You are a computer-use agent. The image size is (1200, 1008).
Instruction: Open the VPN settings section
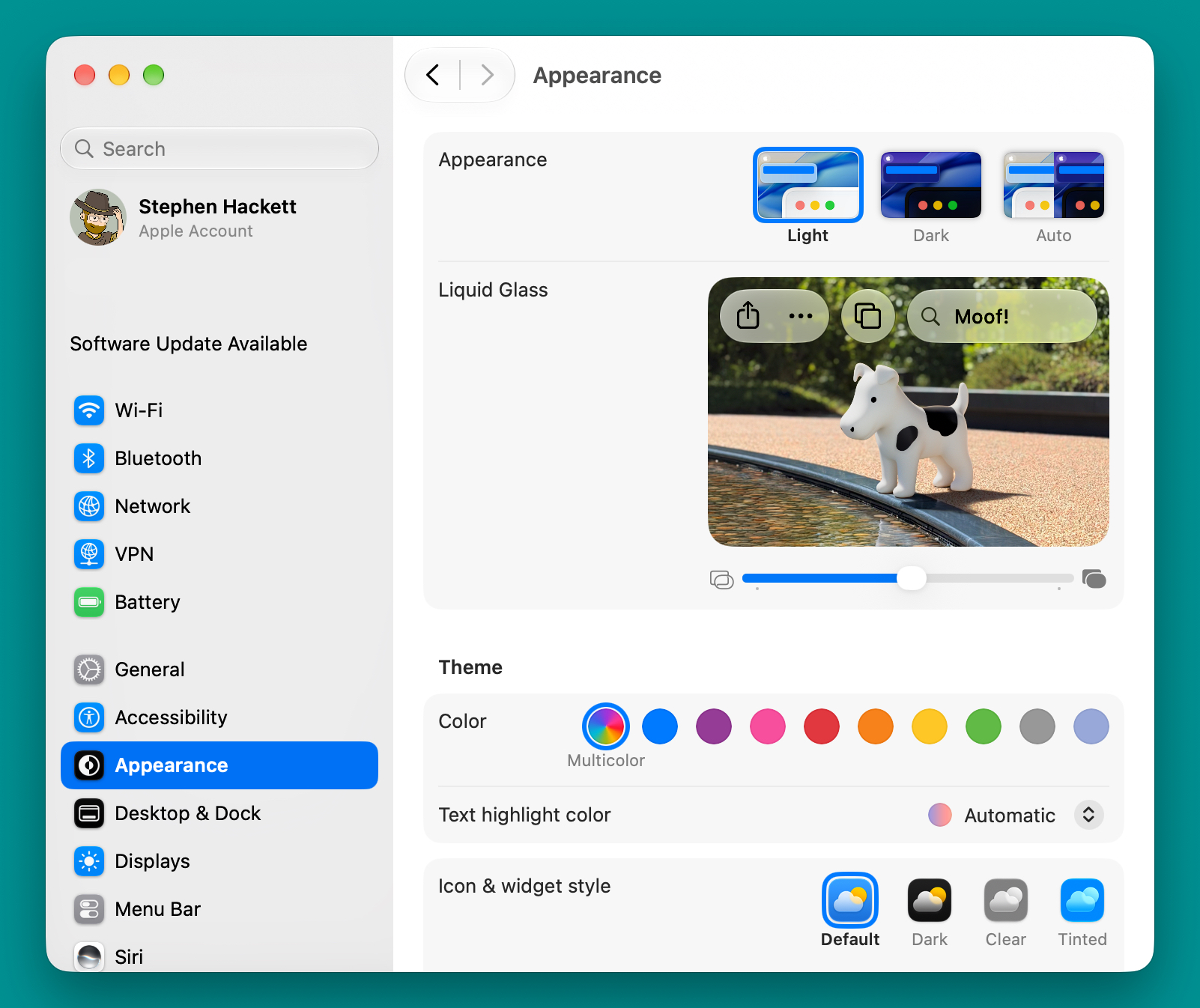(x=219, y=554)
